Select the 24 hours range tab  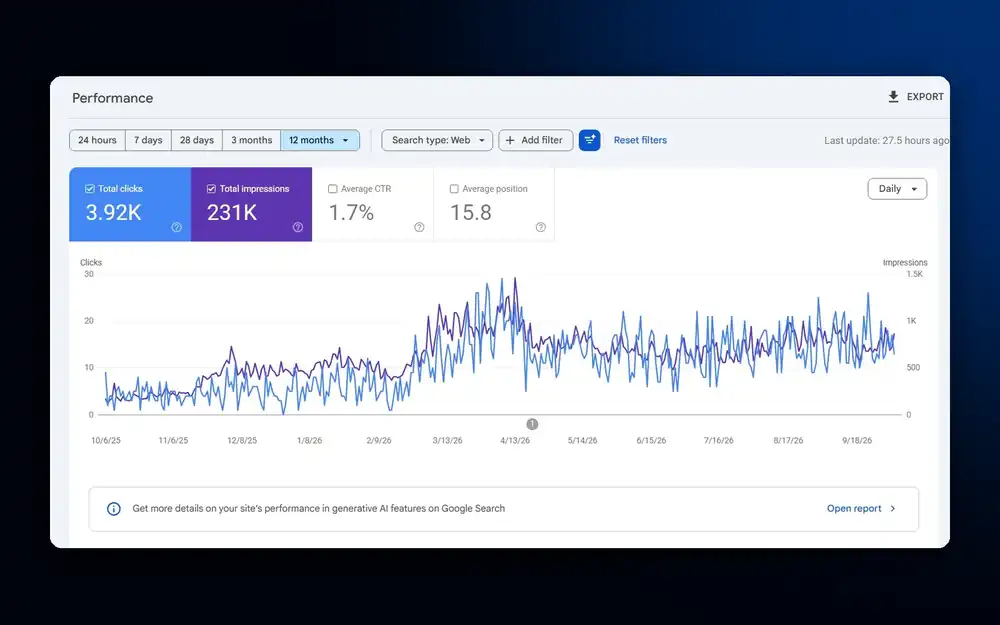pyautogui.click(x=98, y=140)
